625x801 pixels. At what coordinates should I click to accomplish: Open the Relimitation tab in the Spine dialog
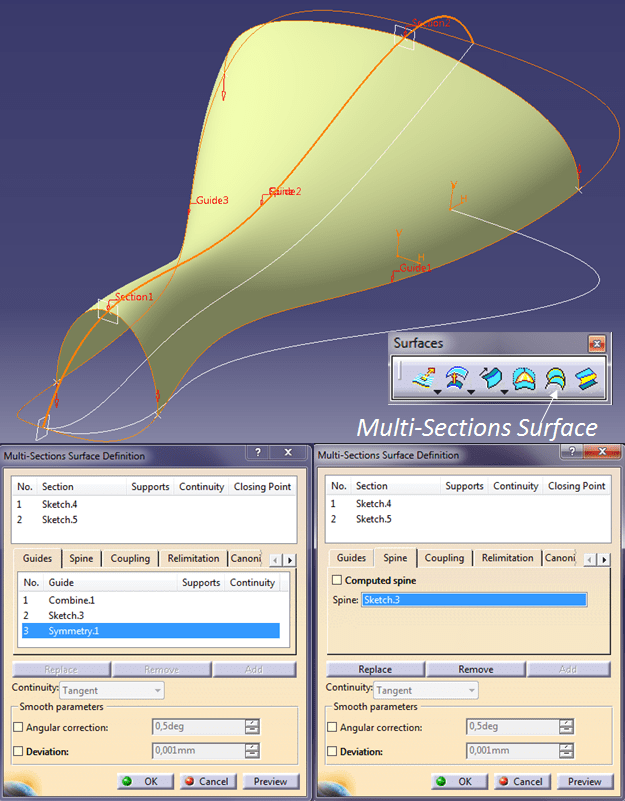pos(507,558)
